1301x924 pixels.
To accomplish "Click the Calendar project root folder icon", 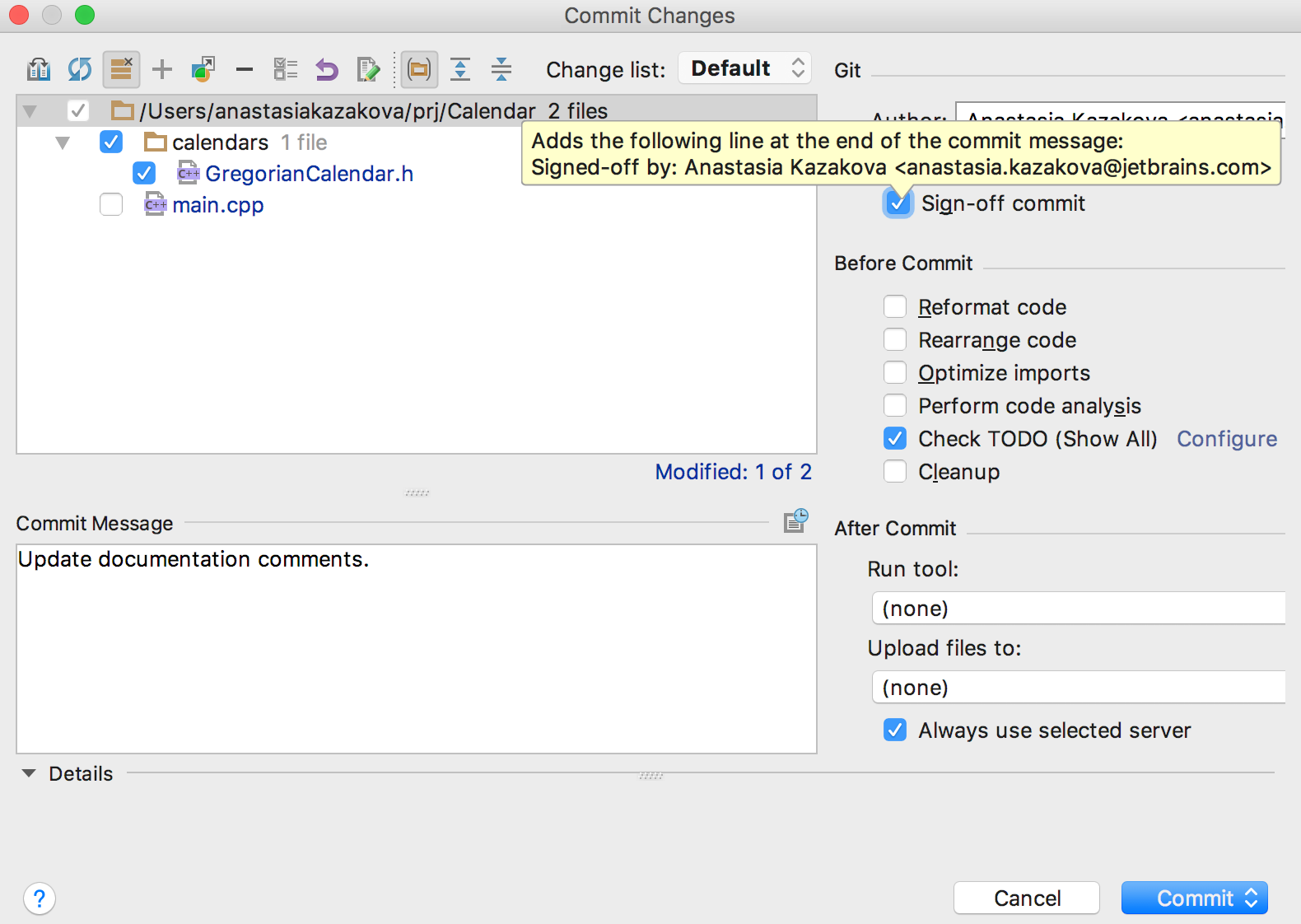I will 123,110.
